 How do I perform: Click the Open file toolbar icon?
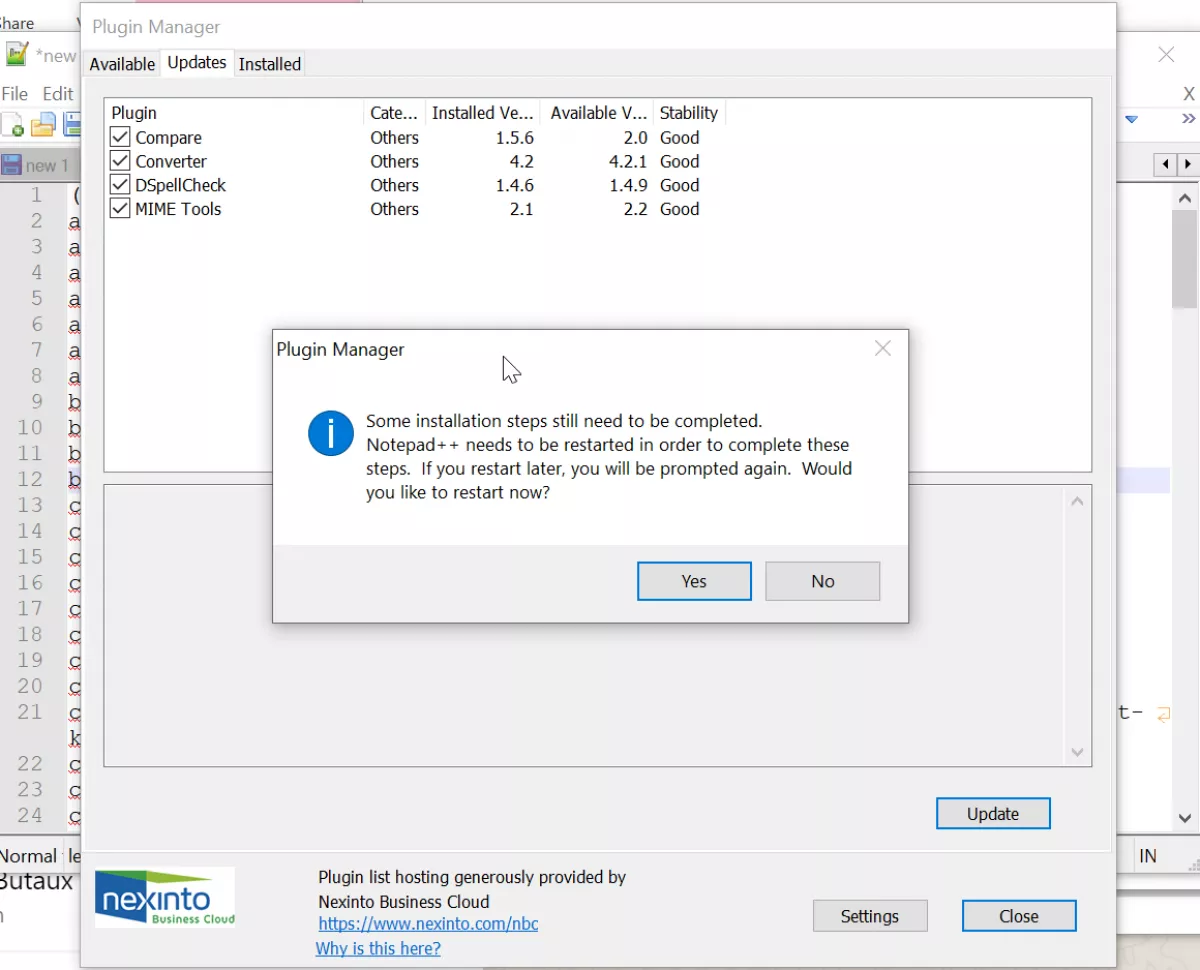(x=43, y=125)
